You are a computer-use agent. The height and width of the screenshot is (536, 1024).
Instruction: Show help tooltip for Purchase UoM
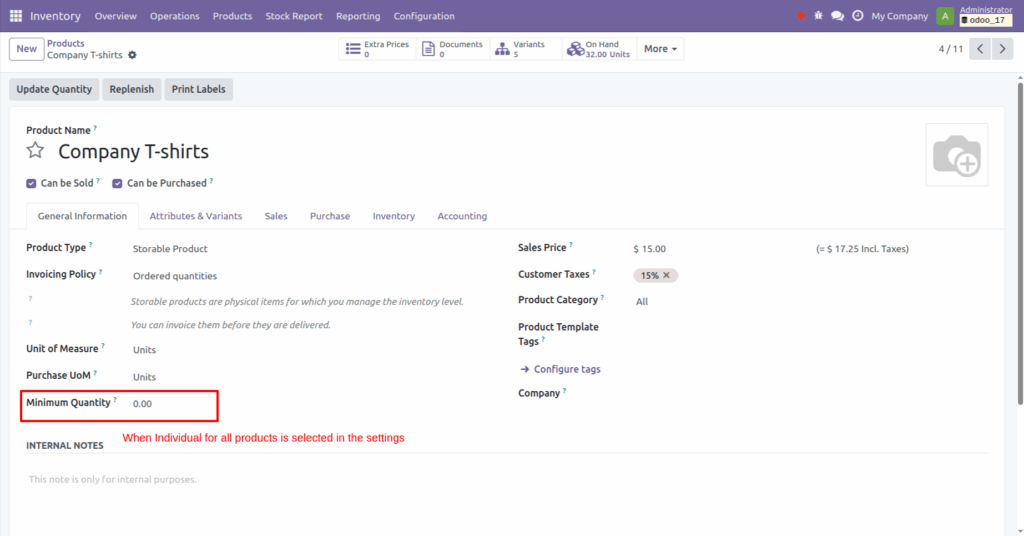pyautogui.click(x=95, y=373)
